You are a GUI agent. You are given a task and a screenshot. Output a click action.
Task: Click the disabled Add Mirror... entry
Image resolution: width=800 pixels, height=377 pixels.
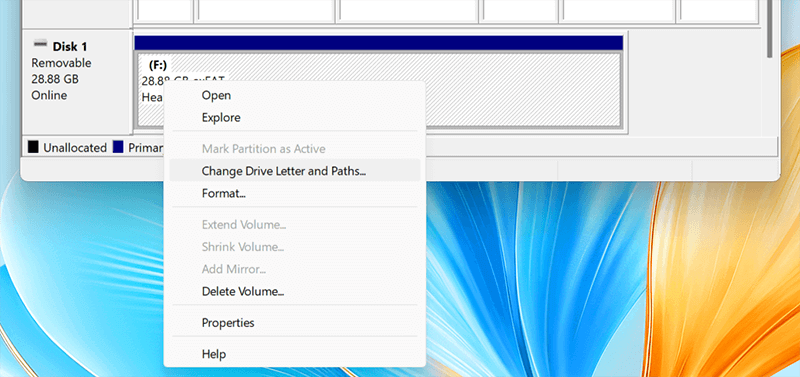pyautogui.click(x=294, y=269)
